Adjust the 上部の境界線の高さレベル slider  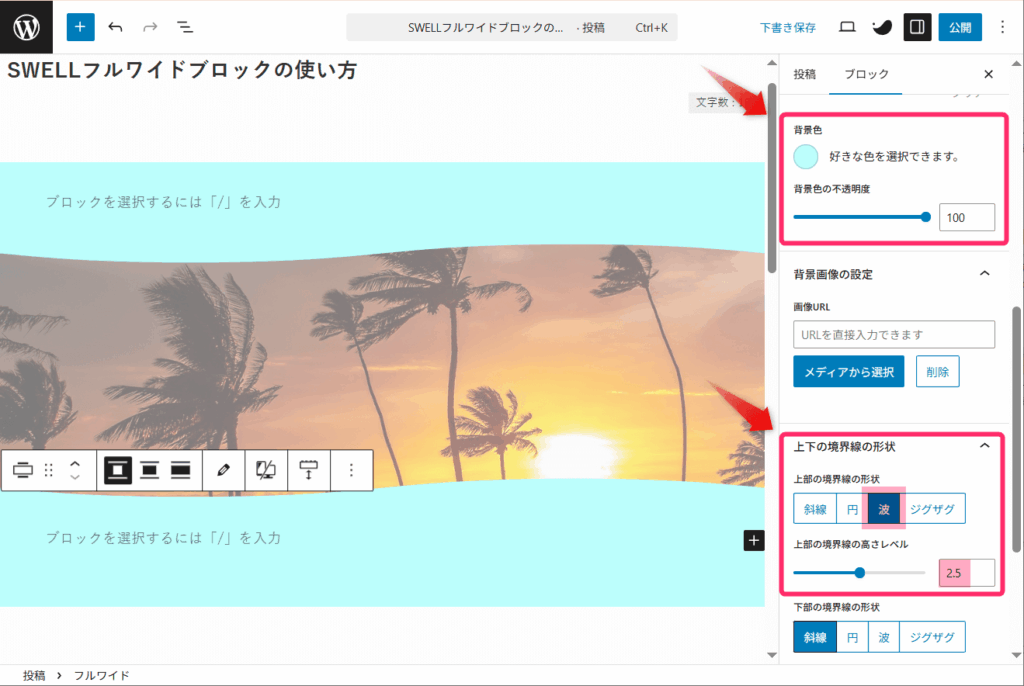tap(859, 573)
